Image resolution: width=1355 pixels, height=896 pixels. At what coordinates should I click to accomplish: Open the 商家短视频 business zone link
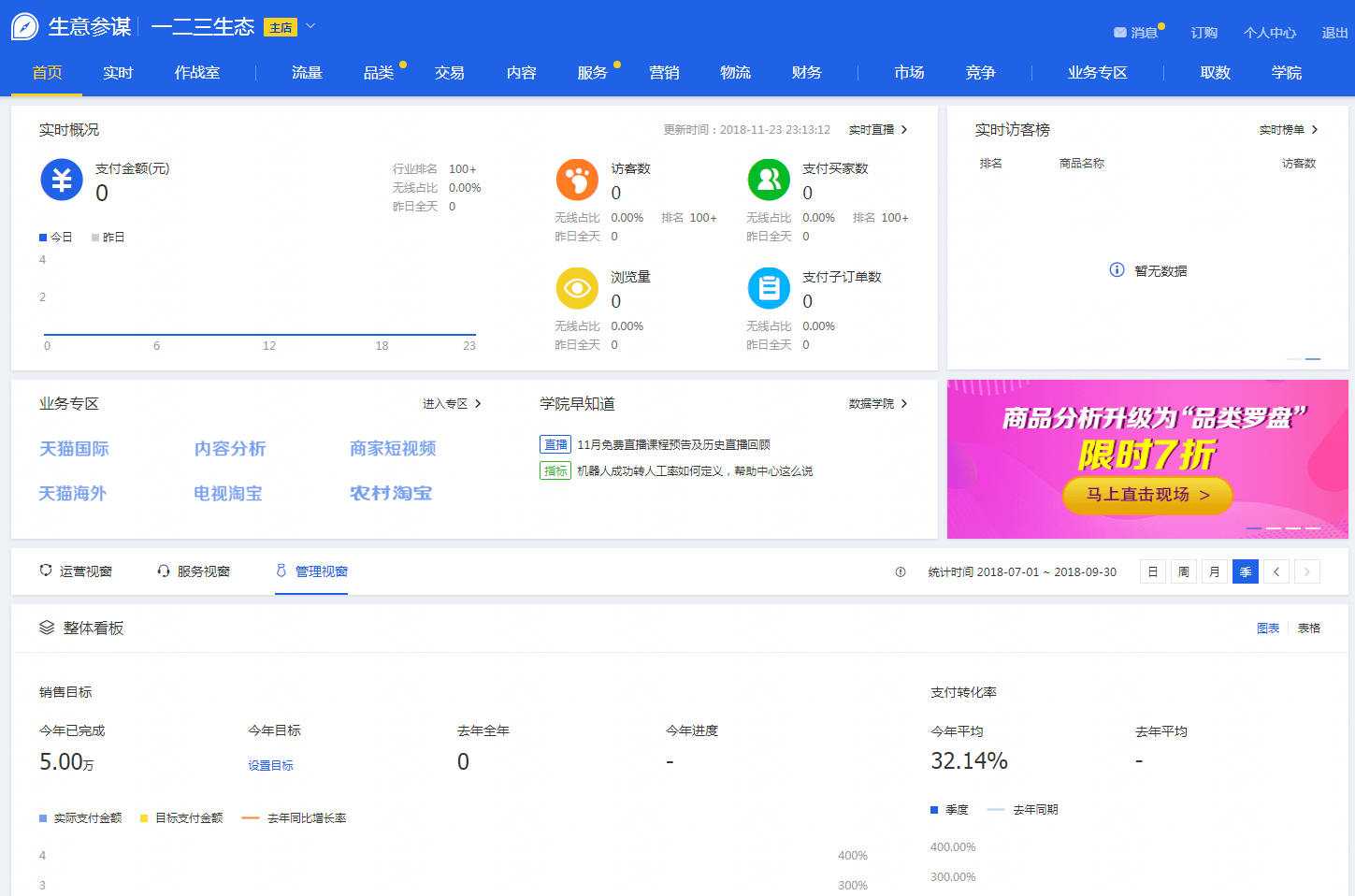[x=393, y=449]
